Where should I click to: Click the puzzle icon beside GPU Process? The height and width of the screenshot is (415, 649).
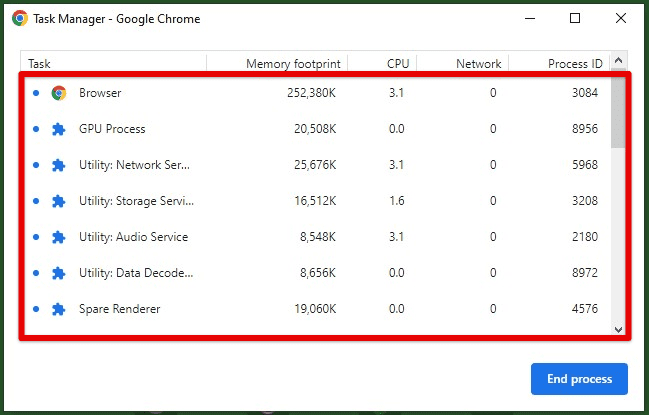tap(59, 129)
